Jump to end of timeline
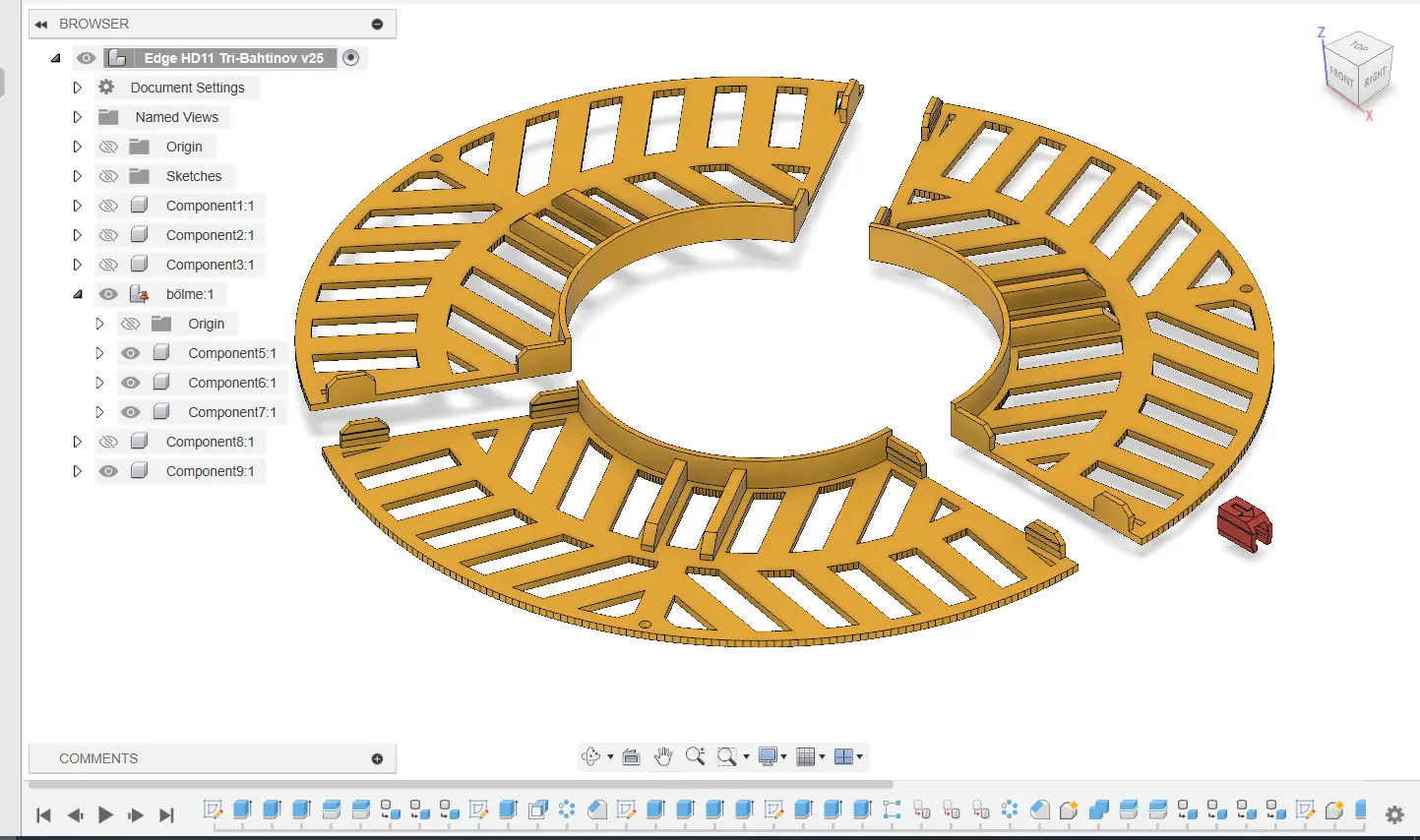 click(166, 814)
